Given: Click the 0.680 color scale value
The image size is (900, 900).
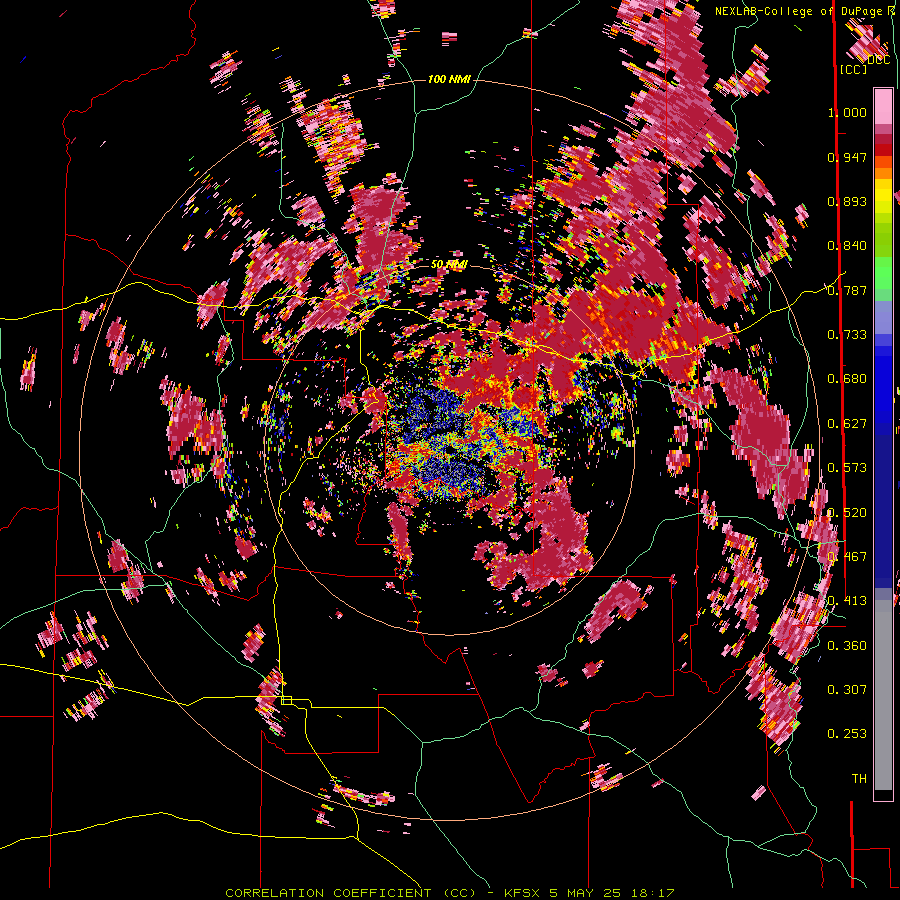Looking at the screenshot, I should tap(847, 379).
